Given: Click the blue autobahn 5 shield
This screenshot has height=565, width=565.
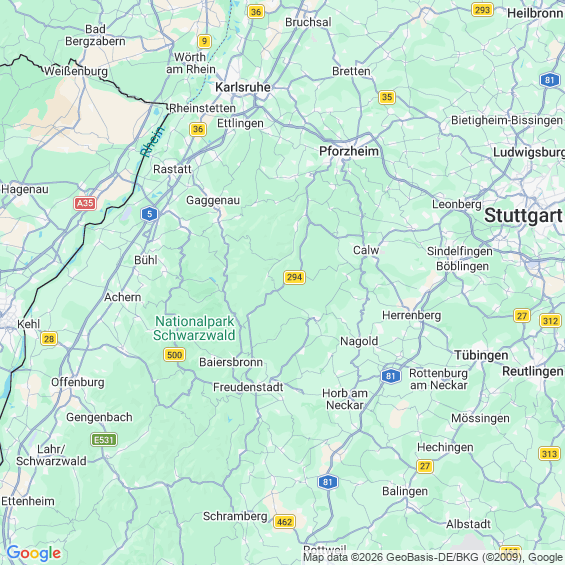Looking at the screenshot, I should pyautogui.click(x=149, y=214).
